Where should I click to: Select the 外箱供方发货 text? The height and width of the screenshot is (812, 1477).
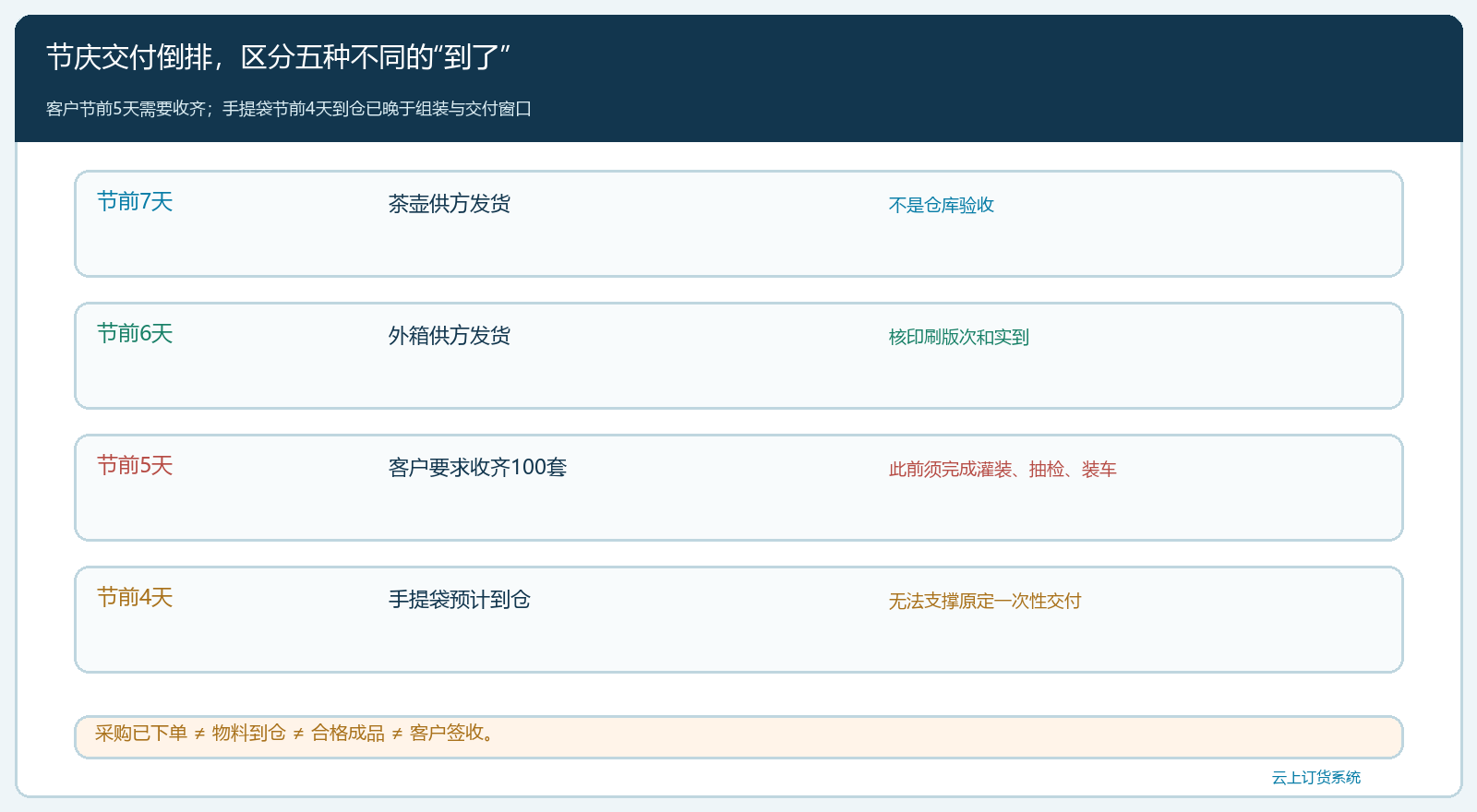(x=450, y=336)
